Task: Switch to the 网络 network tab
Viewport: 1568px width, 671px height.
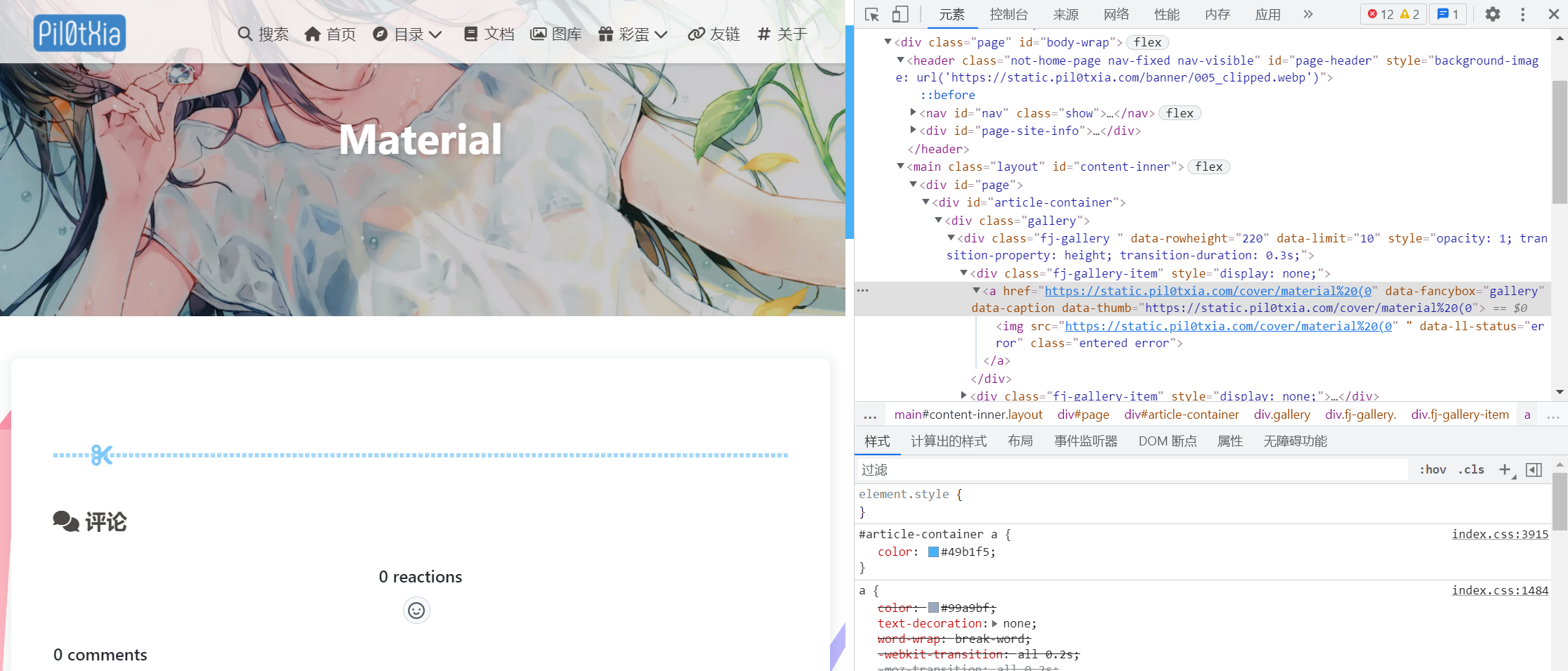Action: pos(1115,14)
